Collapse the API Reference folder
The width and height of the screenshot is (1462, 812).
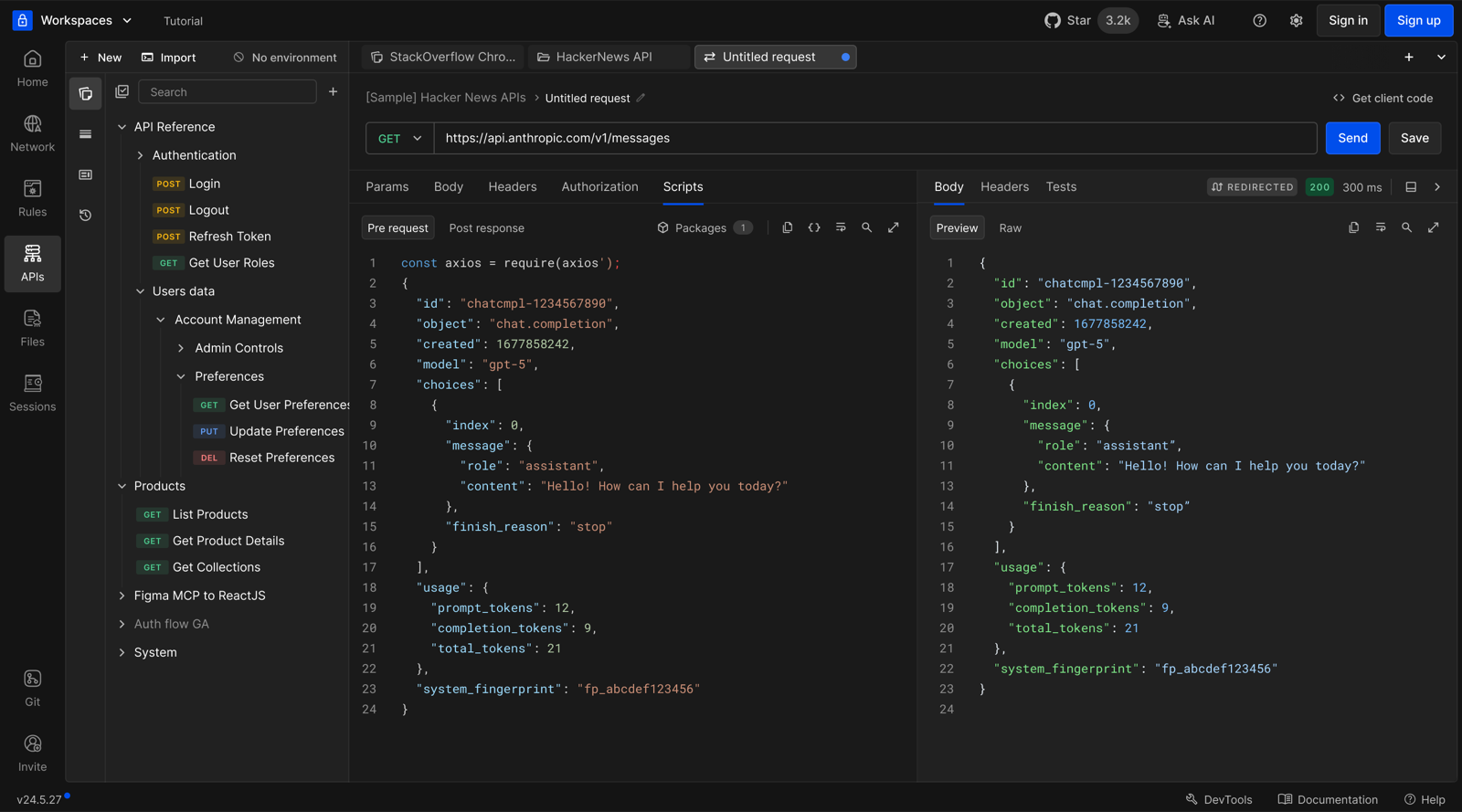tap(122, 127)
